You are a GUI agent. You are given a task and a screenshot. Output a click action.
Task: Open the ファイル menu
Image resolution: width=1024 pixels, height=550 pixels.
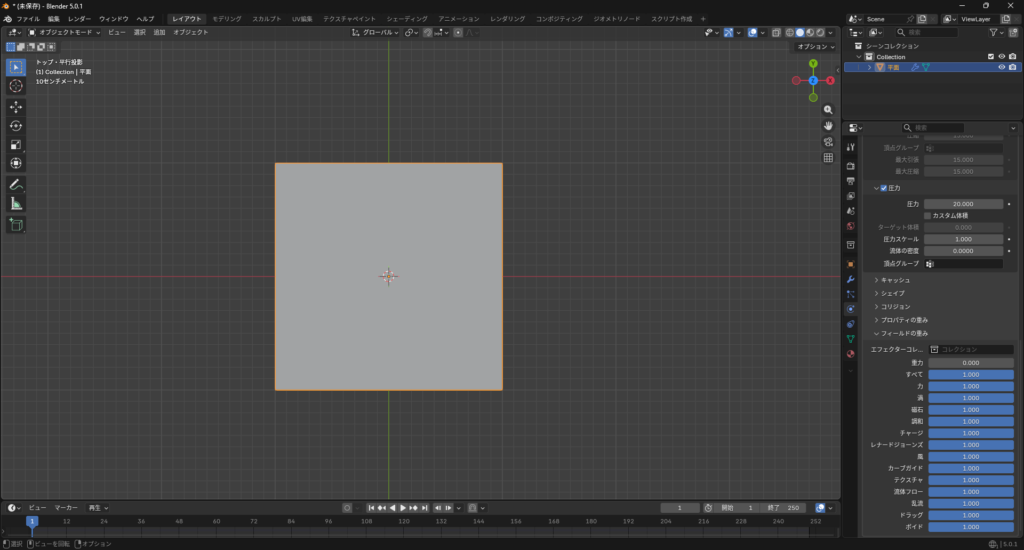[28, 19]
